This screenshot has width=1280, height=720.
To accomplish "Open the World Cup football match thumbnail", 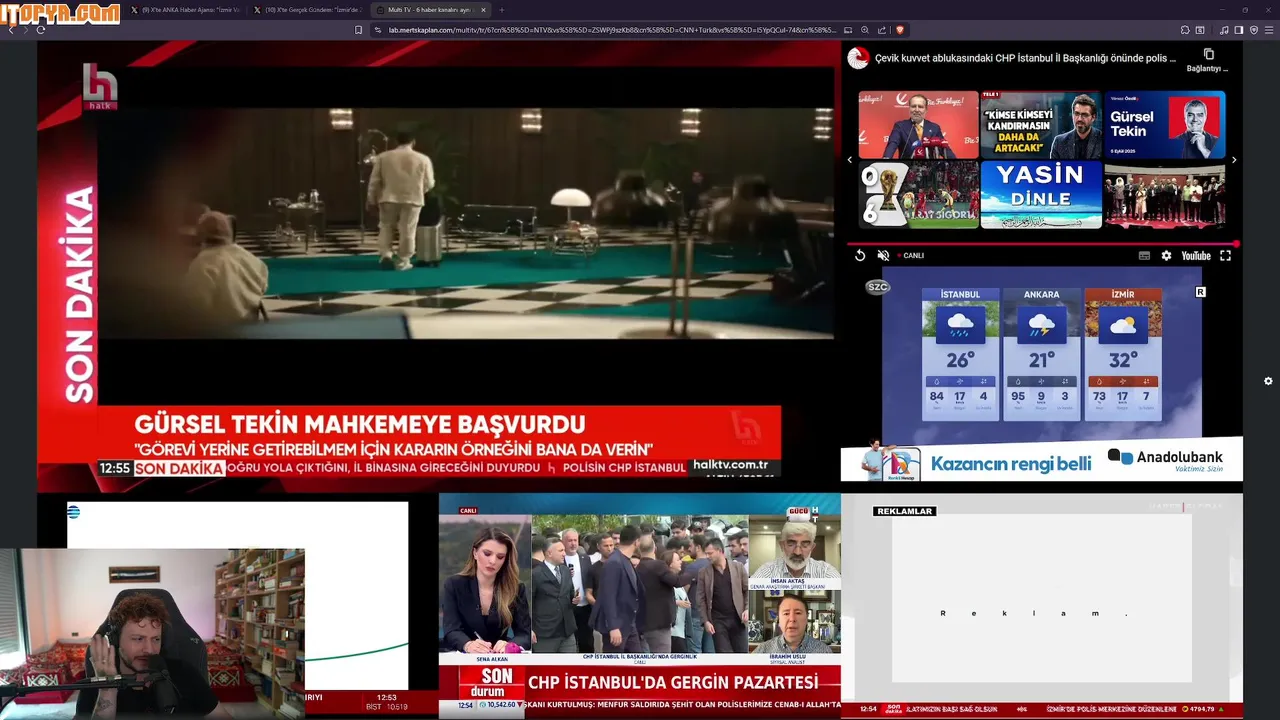I will point(918,195).
